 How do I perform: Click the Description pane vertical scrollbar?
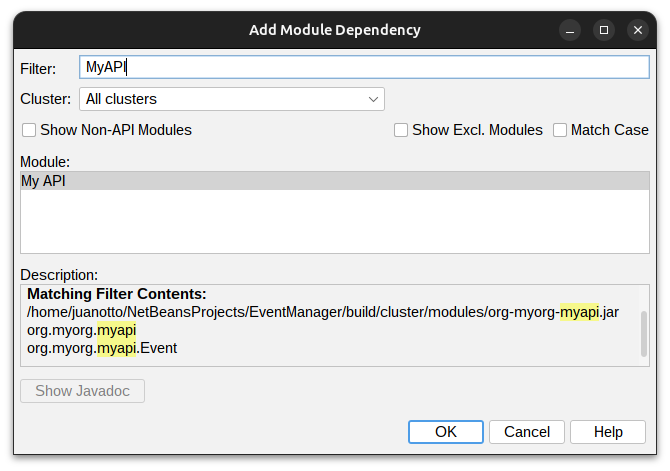pos(643,331)
